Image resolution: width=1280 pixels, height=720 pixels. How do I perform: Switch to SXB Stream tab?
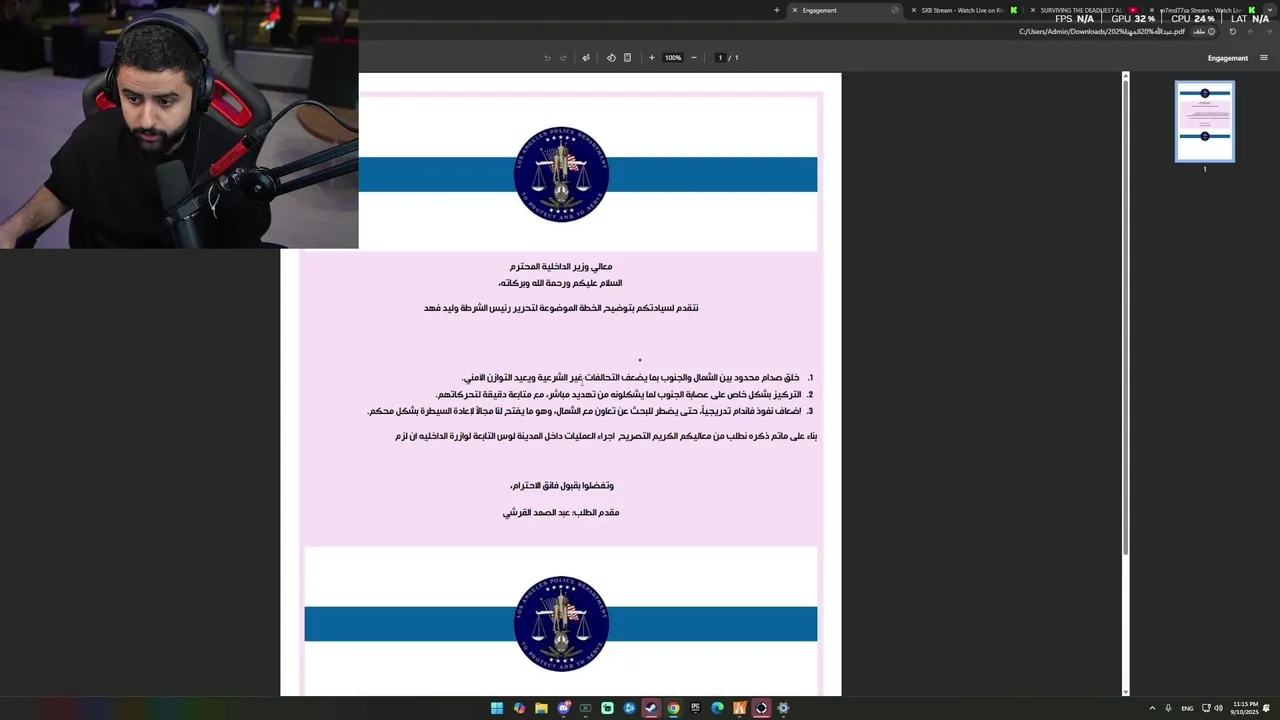[x=960, y=10]
